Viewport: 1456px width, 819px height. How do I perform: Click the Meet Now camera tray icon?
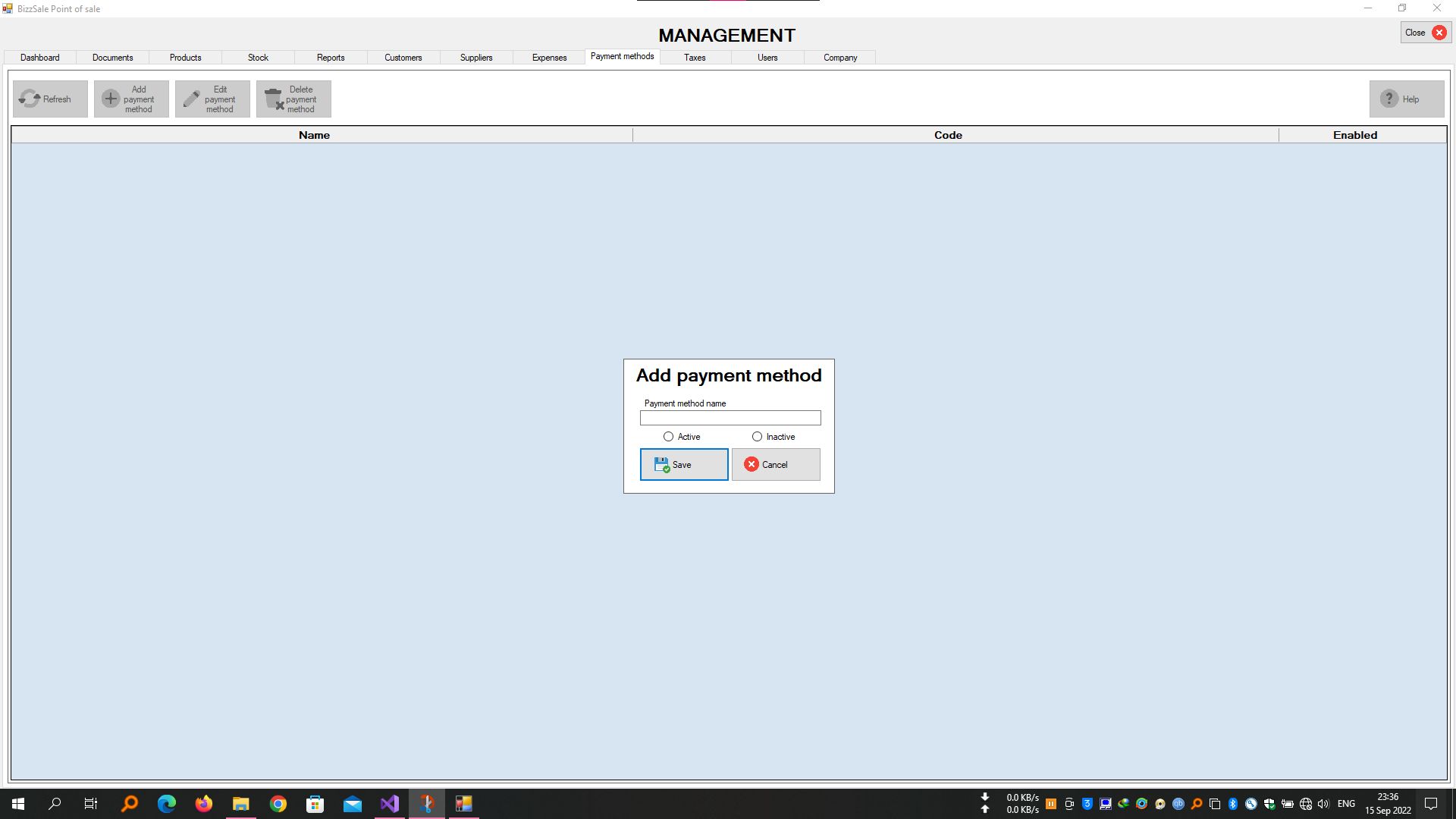click(x=1069, y=804)
